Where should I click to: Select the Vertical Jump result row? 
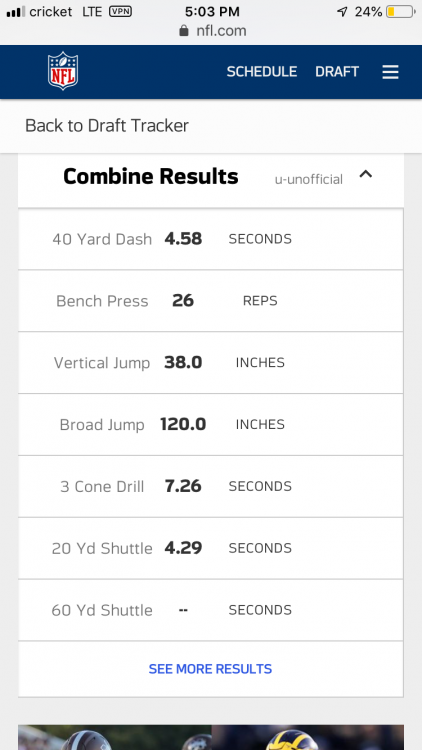[x=211, y=363]
